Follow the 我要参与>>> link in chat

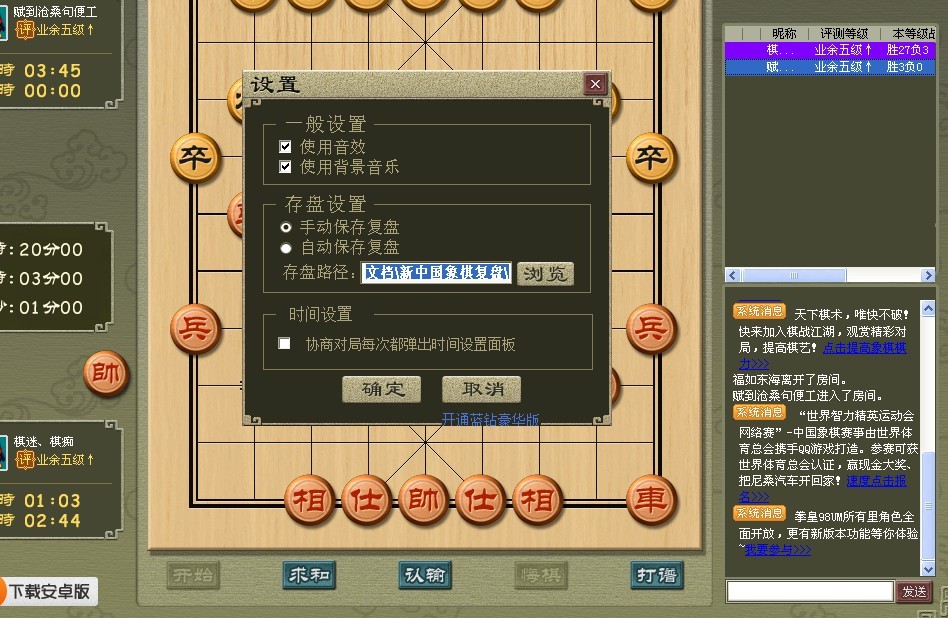pyautogui.click(x=778, y=550)
